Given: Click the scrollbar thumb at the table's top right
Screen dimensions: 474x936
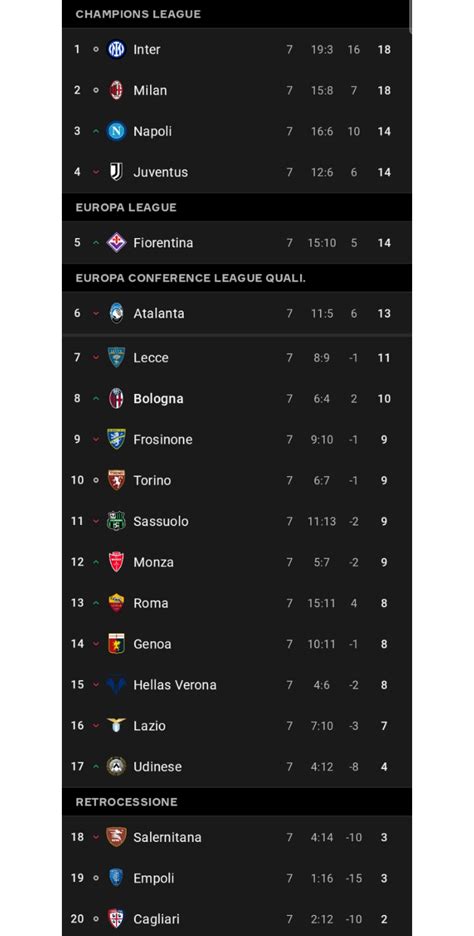Looking at the screenshot, I should pyautogui.click(x=410, y=16).
